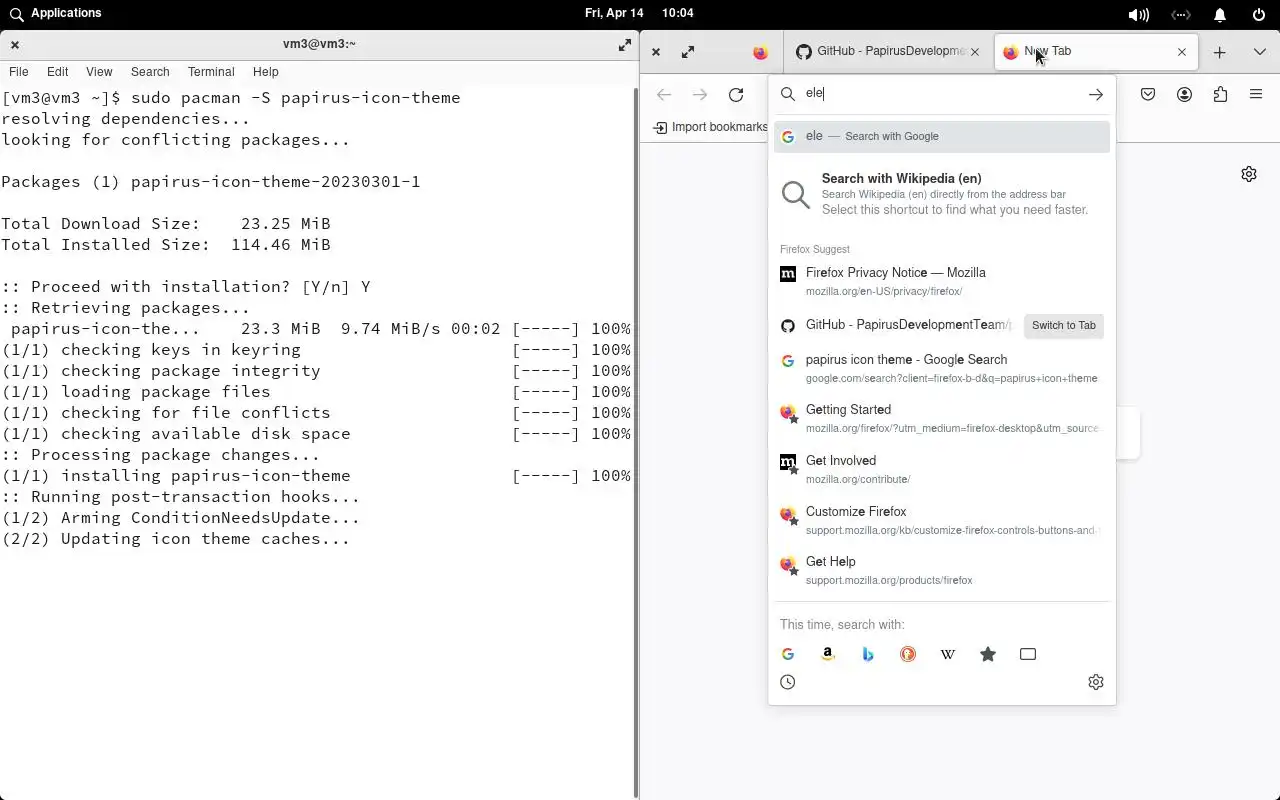Image resolution: width=1280 pixels, height=800 pixels.
Task: Click the Firefox Suggest section label
Action: tap(814, 249)
